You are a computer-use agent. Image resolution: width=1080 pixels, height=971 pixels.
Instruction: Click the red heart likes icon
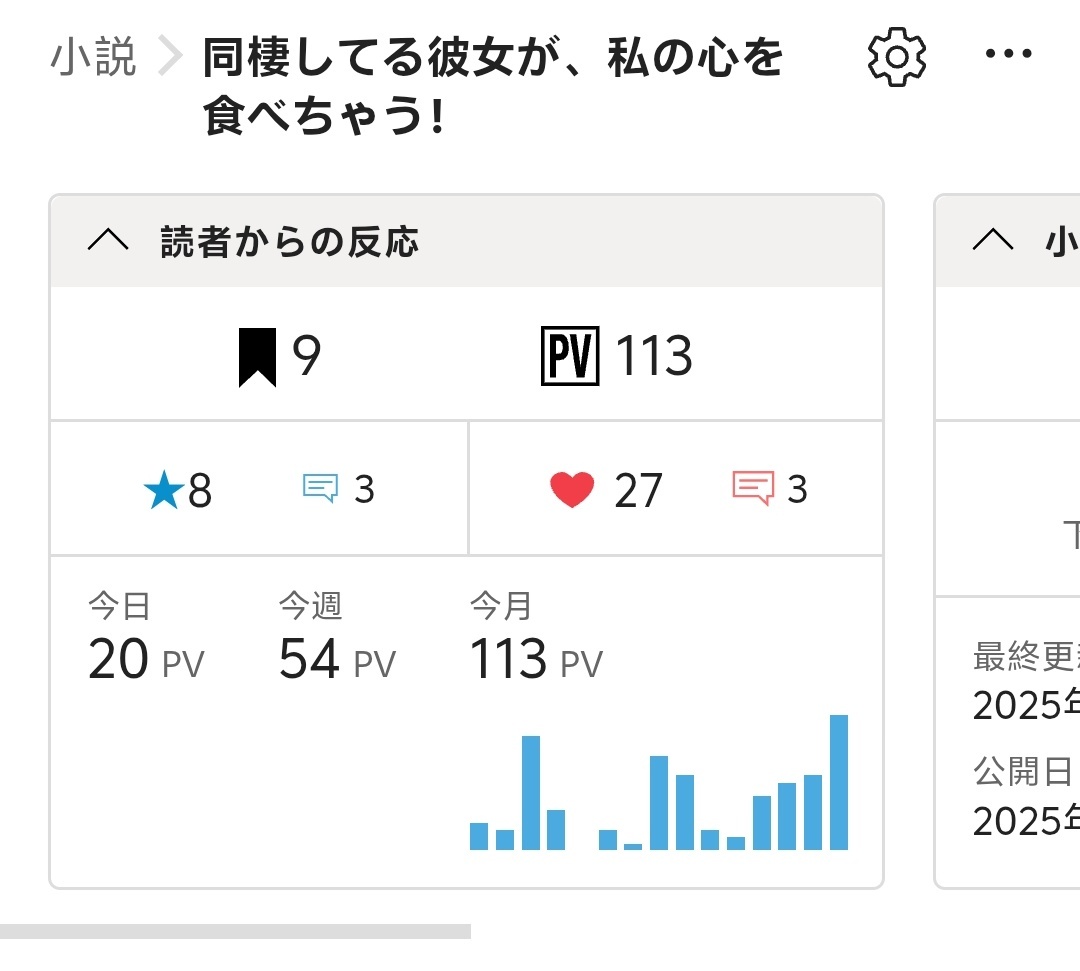click(572, 490)
